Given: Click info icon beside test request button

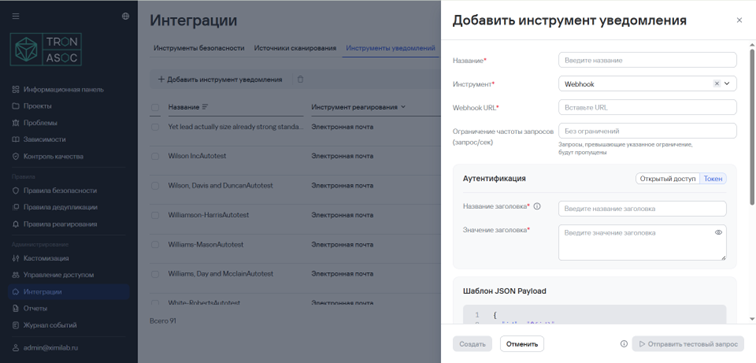Looking at the screenshot, I should (x=624, y=344).
